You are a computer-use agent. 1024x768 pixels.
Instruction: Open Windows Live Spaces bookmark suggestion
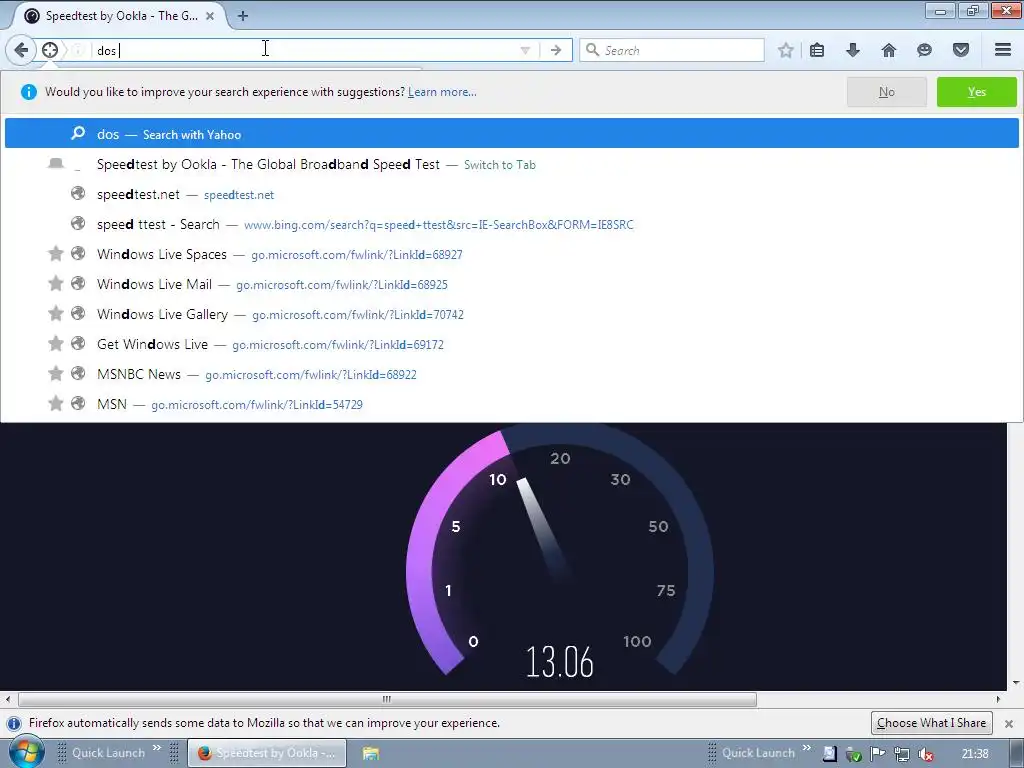click(511, 254)
